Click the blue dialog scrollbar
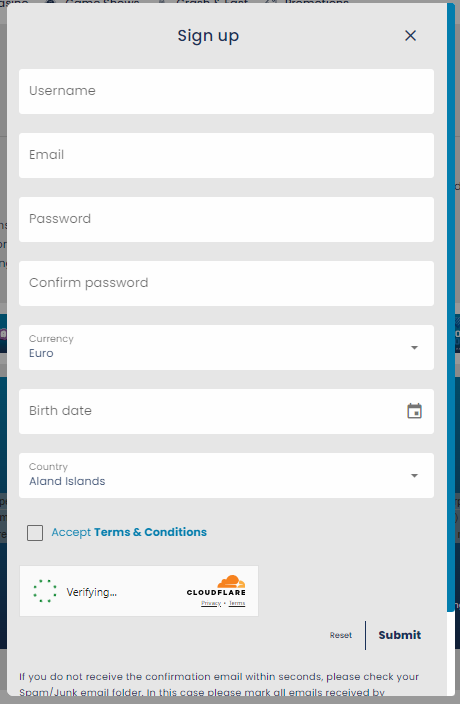Screen dimensions: 460x704 click(x=451, y=308)
